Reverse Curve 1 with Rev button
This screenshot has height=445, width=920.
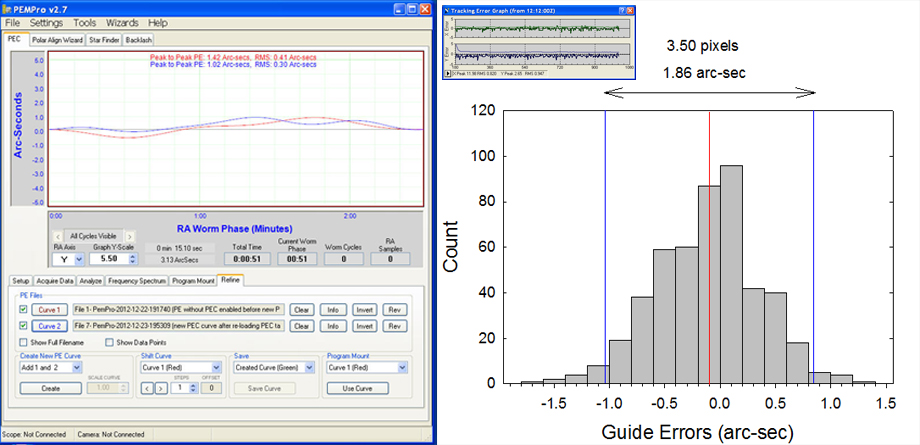(x=395, y=309)
